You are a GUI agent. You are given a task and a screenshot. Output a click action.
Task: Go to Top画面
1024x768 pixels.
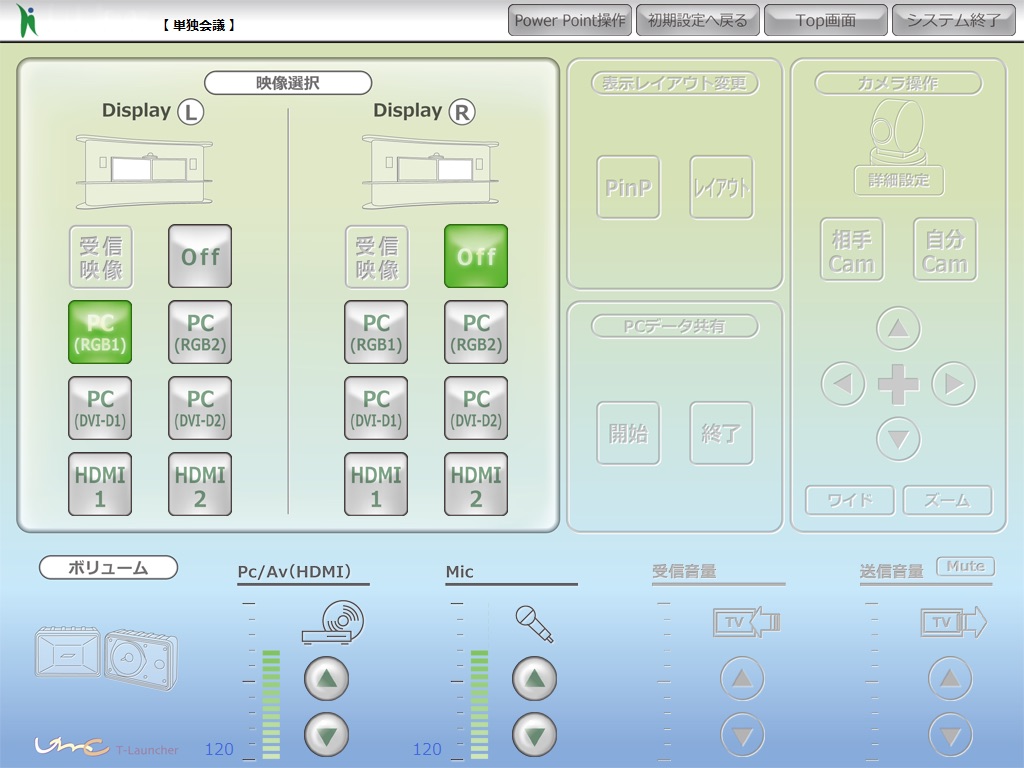tap(825, 20)
